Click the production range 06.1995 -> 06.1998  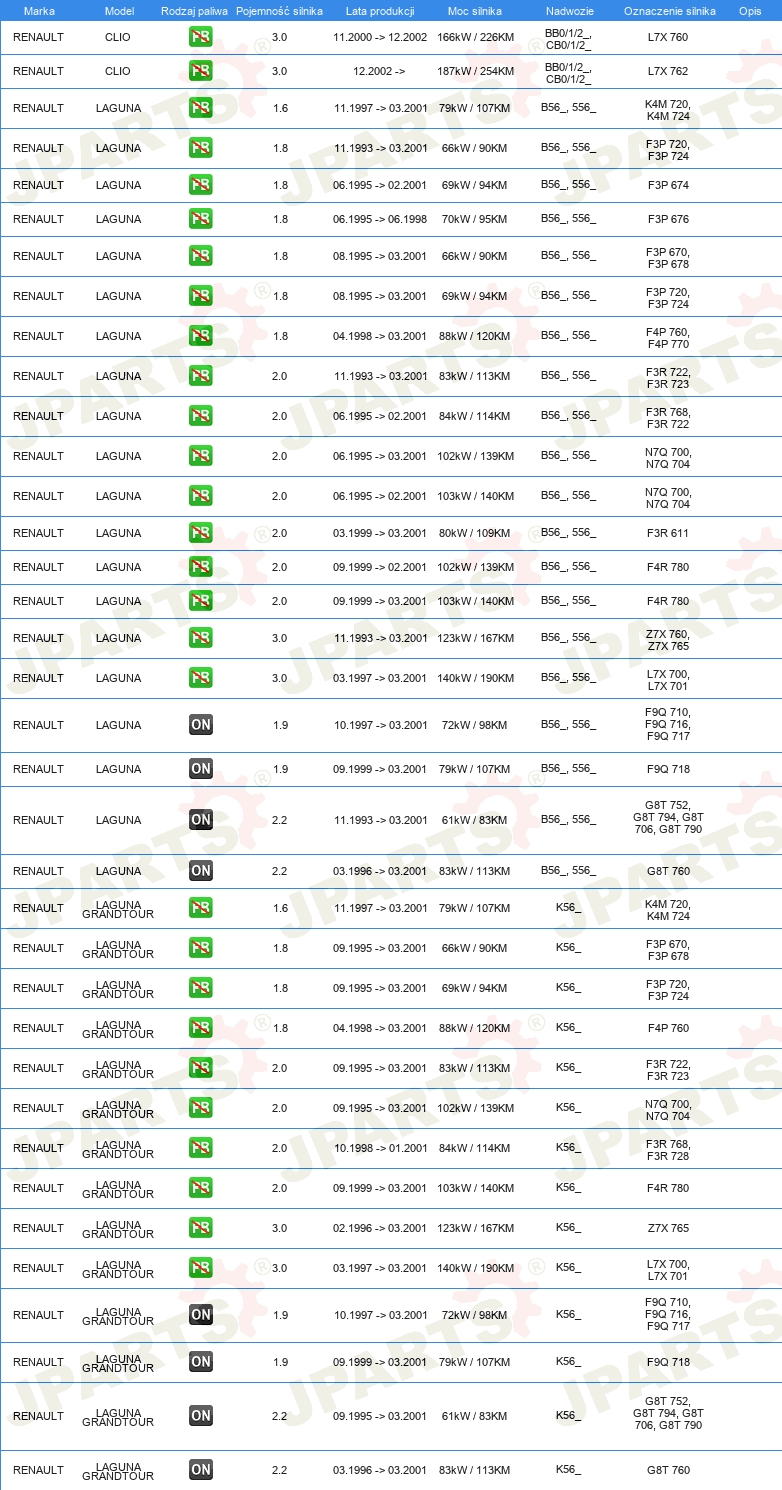(380, 219)
